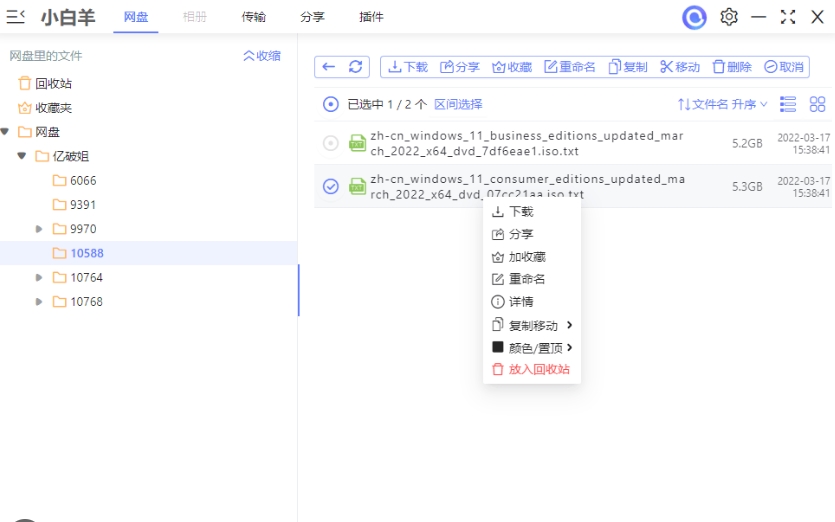Go back with the left arrow button
Viewport: 835px width, 522px height.
click(329, 67)
